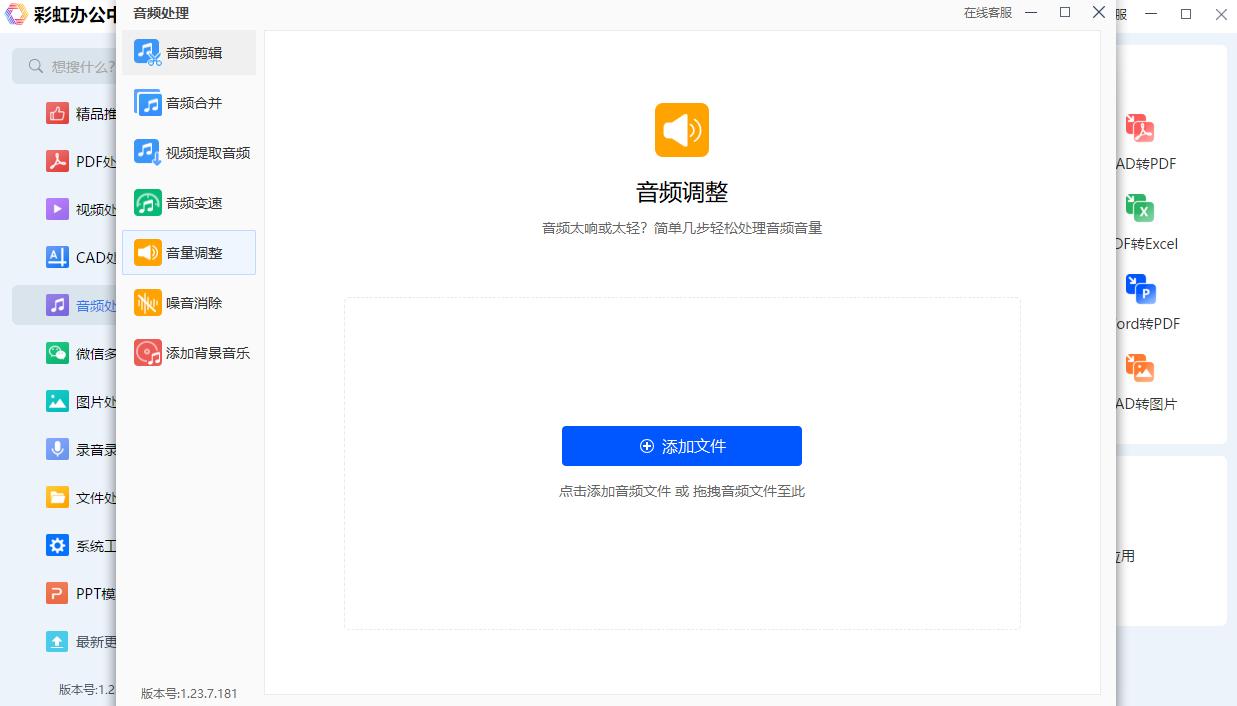This screenshot has width=1237, height=706.
Task: Click the 添加文件 add file button
Action: tap(681, 446)
